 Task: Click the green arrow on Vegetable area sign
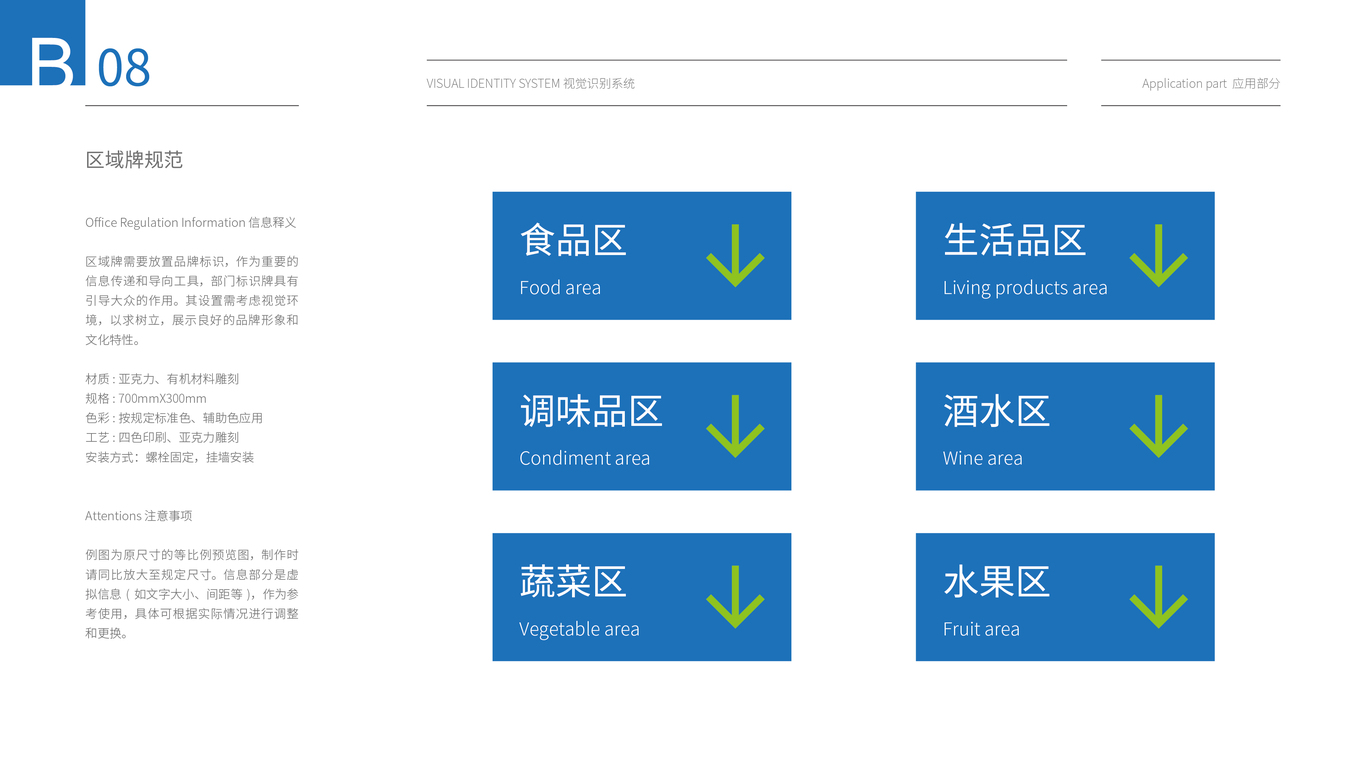click(735, 597)
